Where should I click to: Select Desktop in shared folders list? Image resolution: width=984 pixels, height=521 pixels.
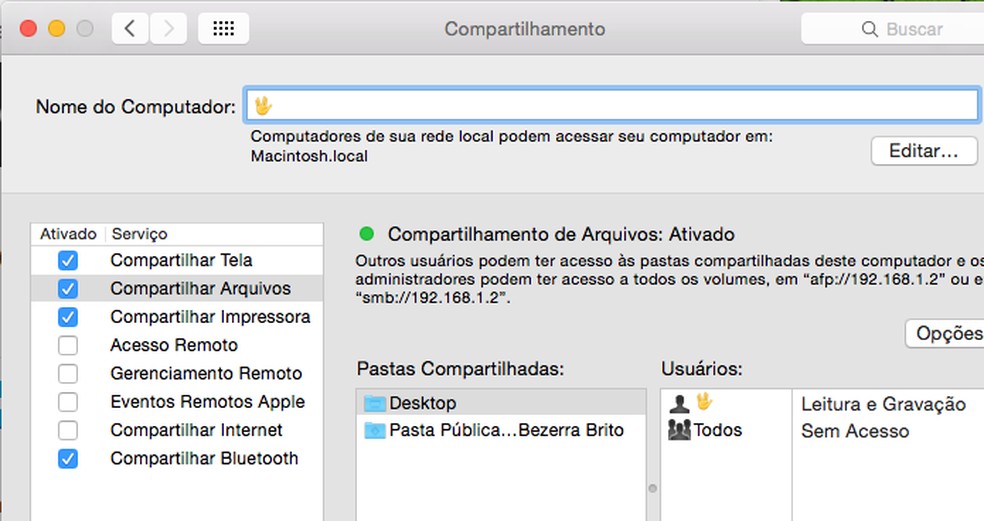click(x=501, y=402)
